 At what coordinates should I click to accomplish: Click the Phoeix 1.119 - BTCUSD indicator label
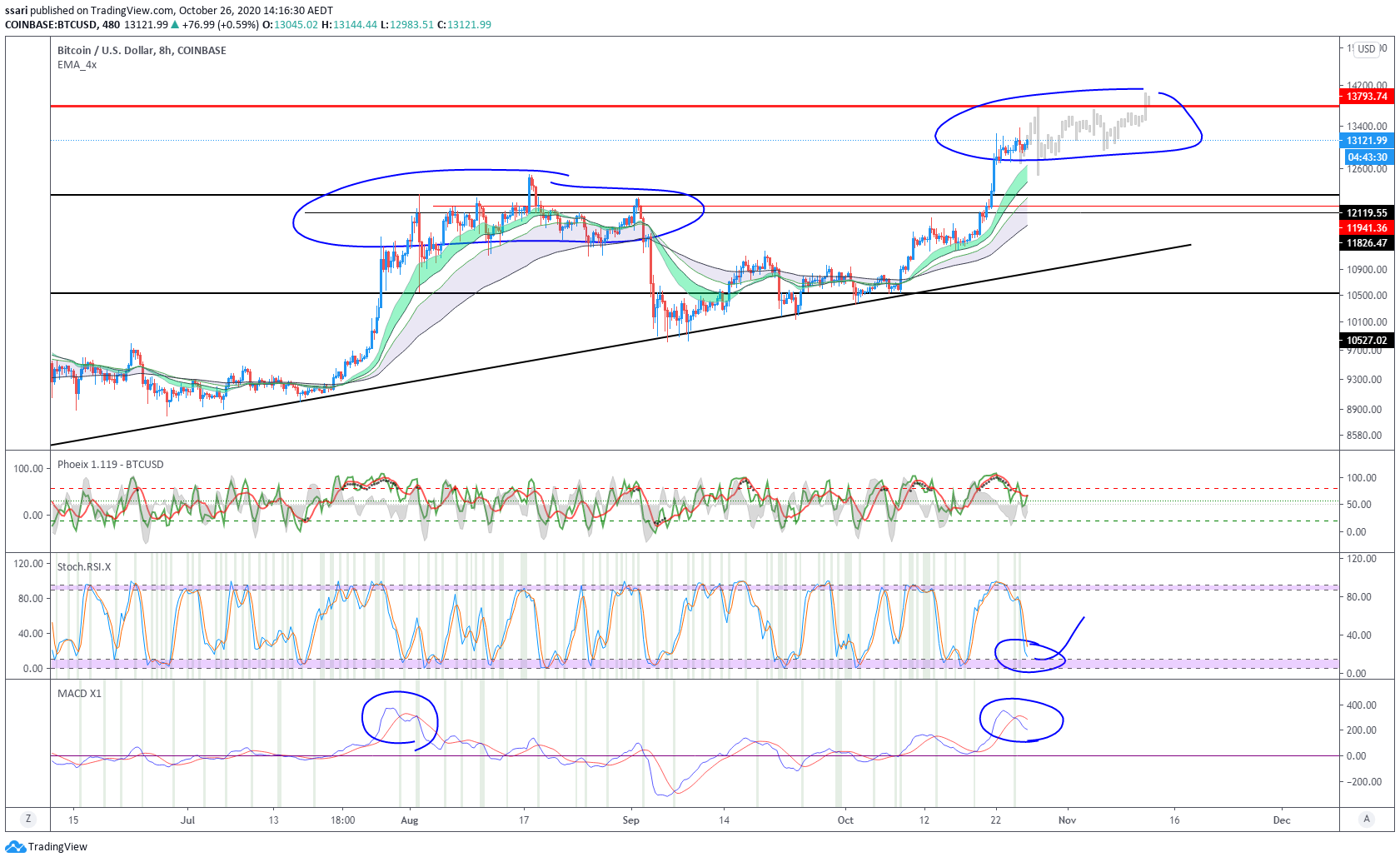pyautogui.click(x=110, y=465)
